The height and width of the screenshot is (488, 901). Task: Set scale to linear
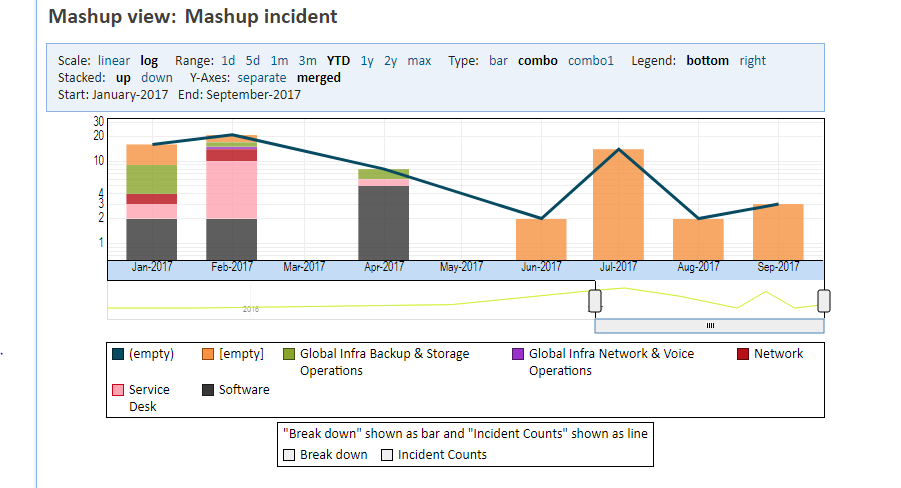point(114,61)
